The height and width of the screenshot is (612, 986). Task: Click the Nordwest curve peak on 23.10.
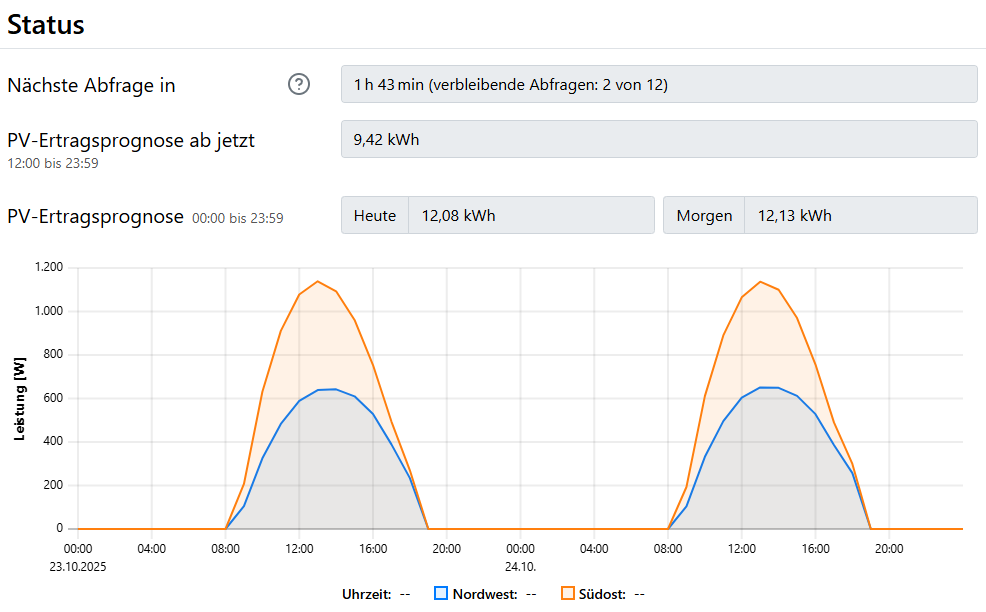(335, 389)
